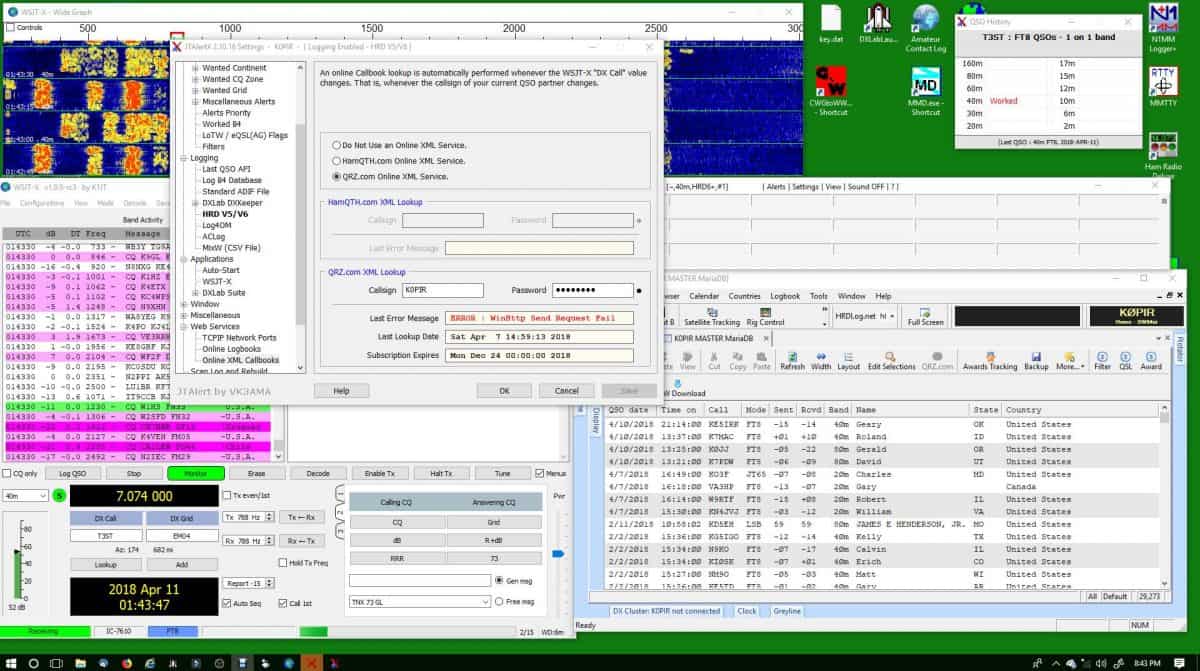Click the Enable Tx button
Image resolution: width=1200 pixels, height=671 pixels.
coord(380,473)
